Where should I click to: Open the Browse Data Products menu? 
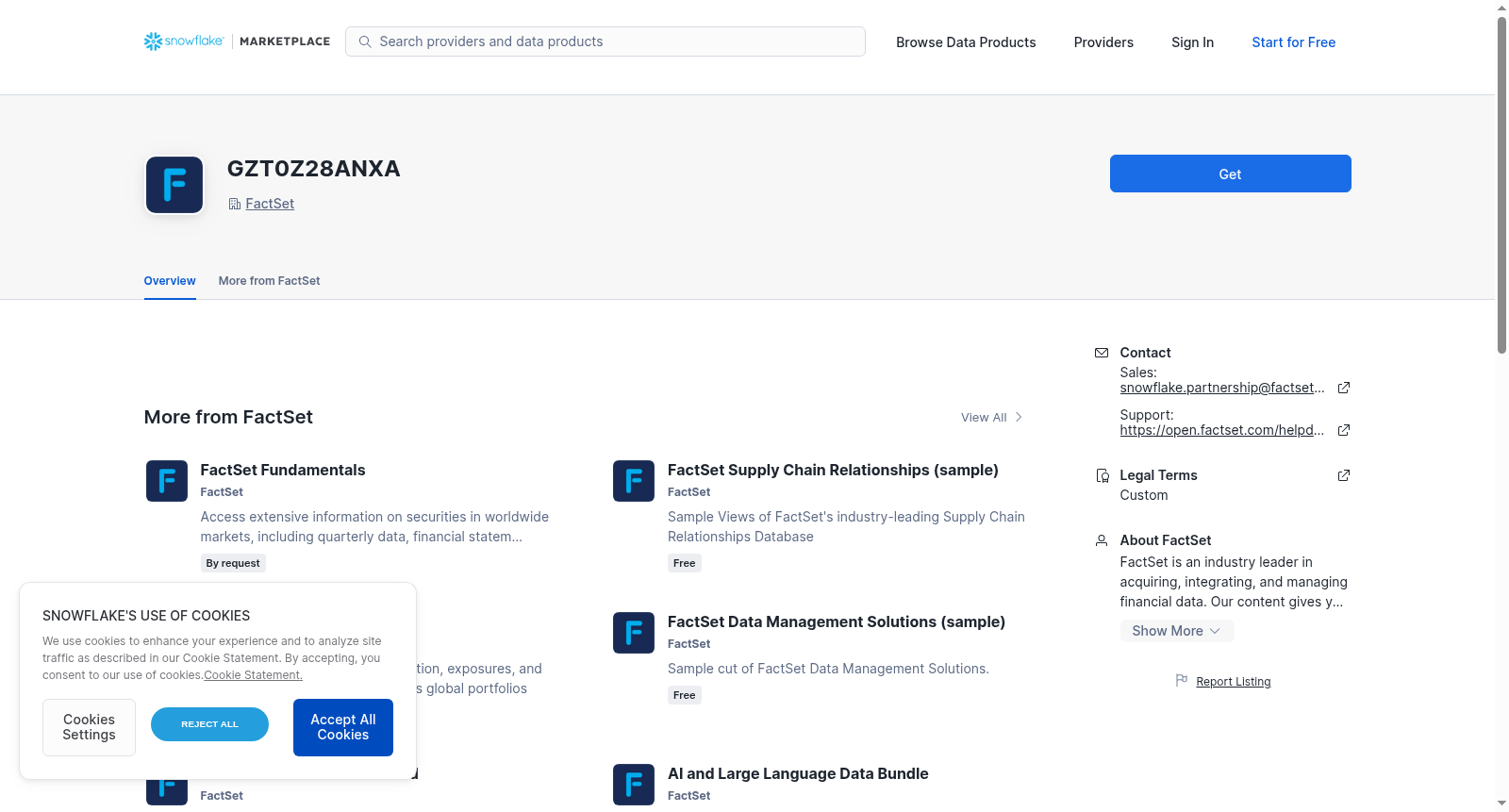coord(966,42)
